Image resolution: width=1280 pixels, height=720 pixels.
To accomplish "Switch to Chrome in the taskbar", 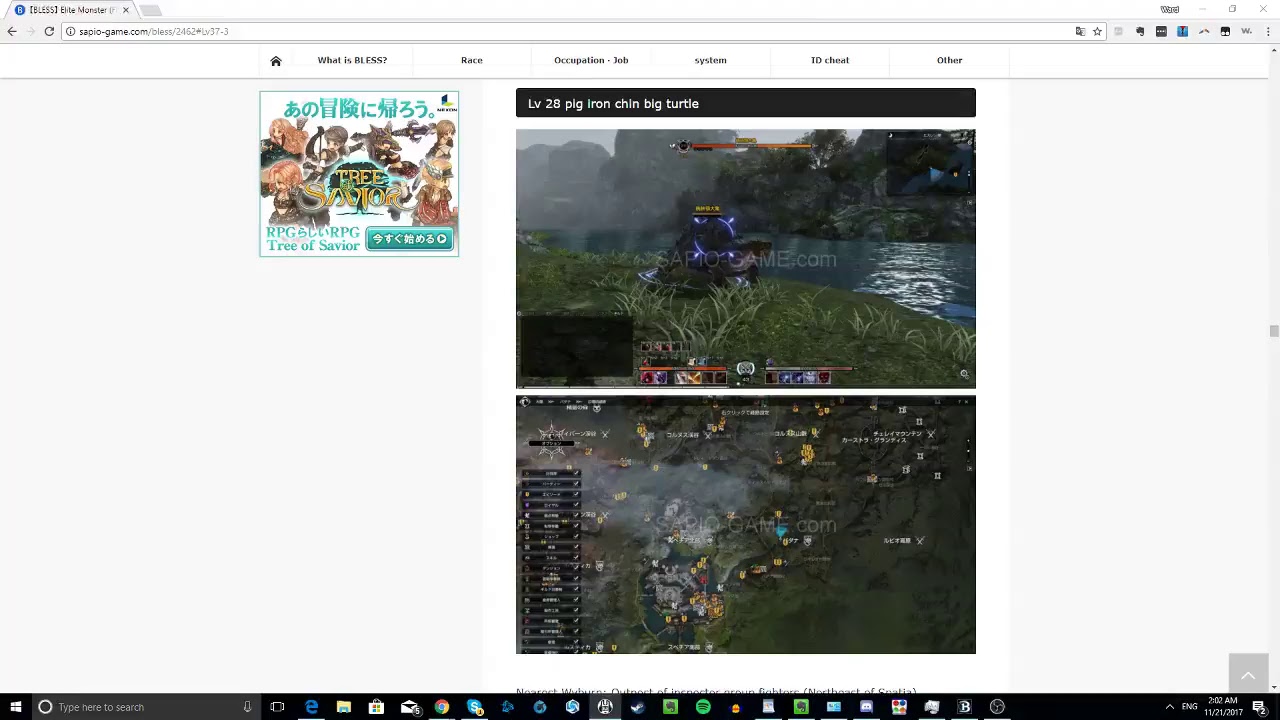I will [442, 707].
